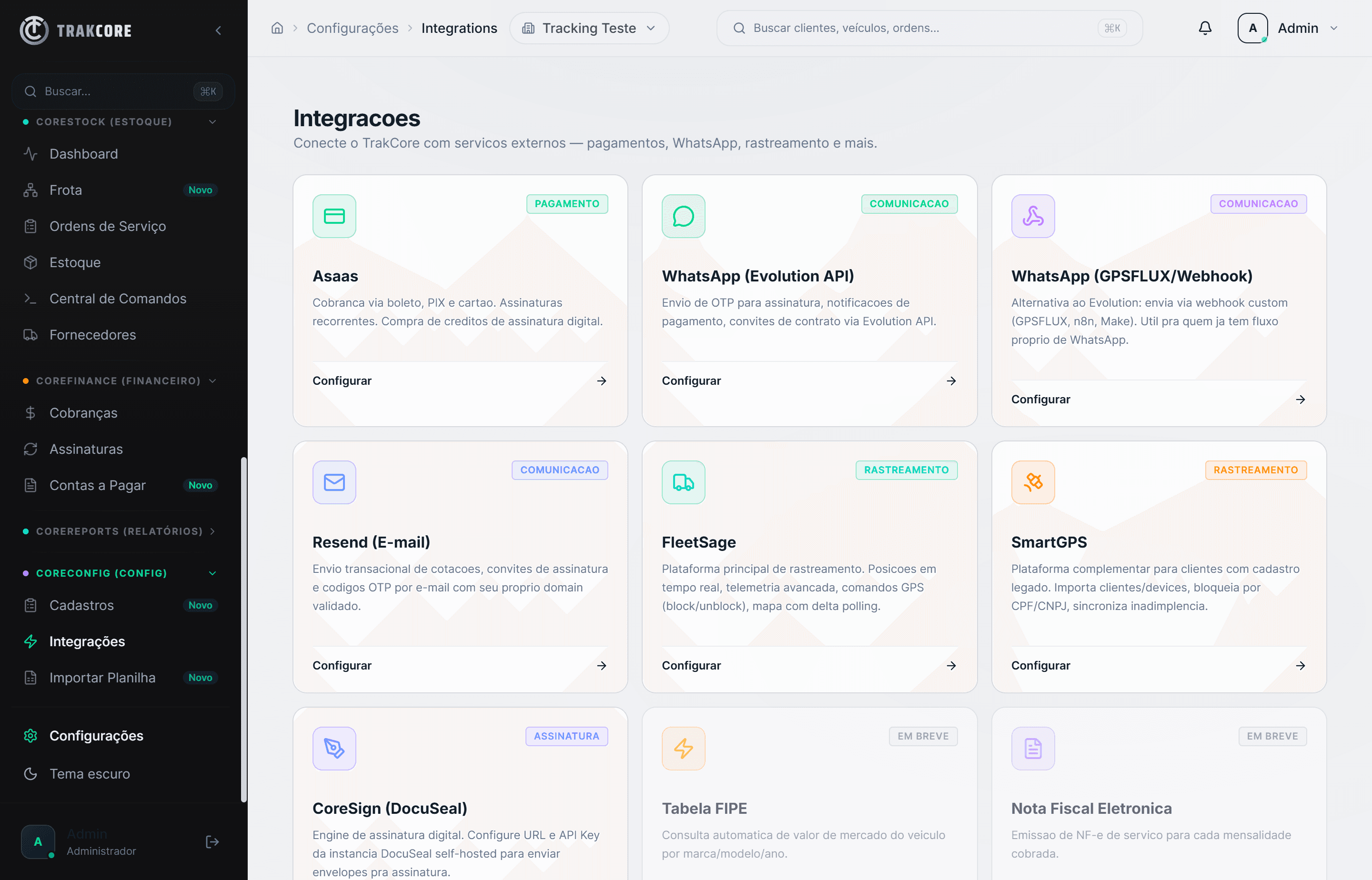Screen dimensions: 1372x880
Task: Focus the sidebar Buscar search field
Action: tap(123, 91)
